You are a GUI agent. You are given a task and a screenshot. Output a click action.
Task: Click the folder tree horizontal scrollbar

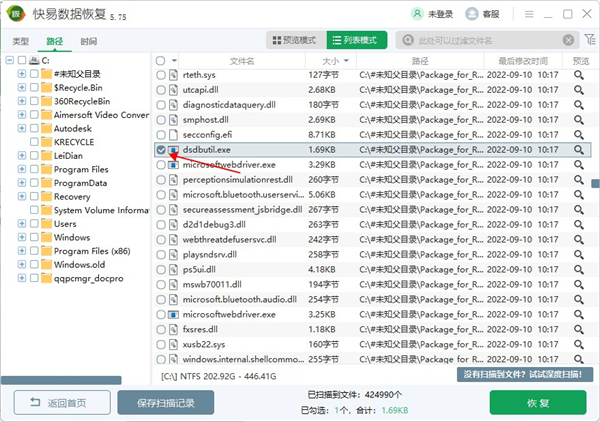(x=61, y=380)
